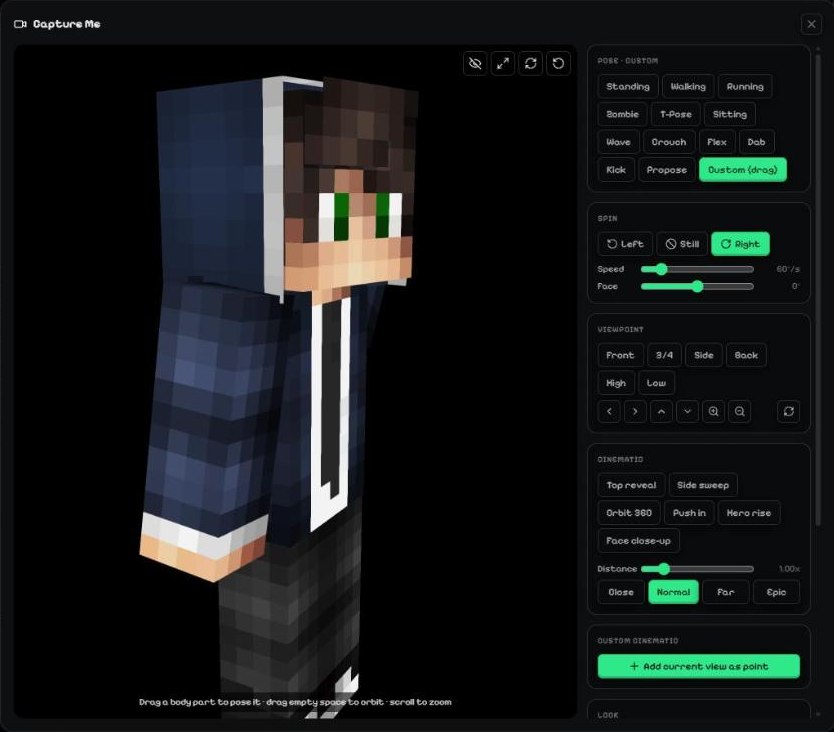Play the Top reveal cinematic

click(x=631, y=485)
